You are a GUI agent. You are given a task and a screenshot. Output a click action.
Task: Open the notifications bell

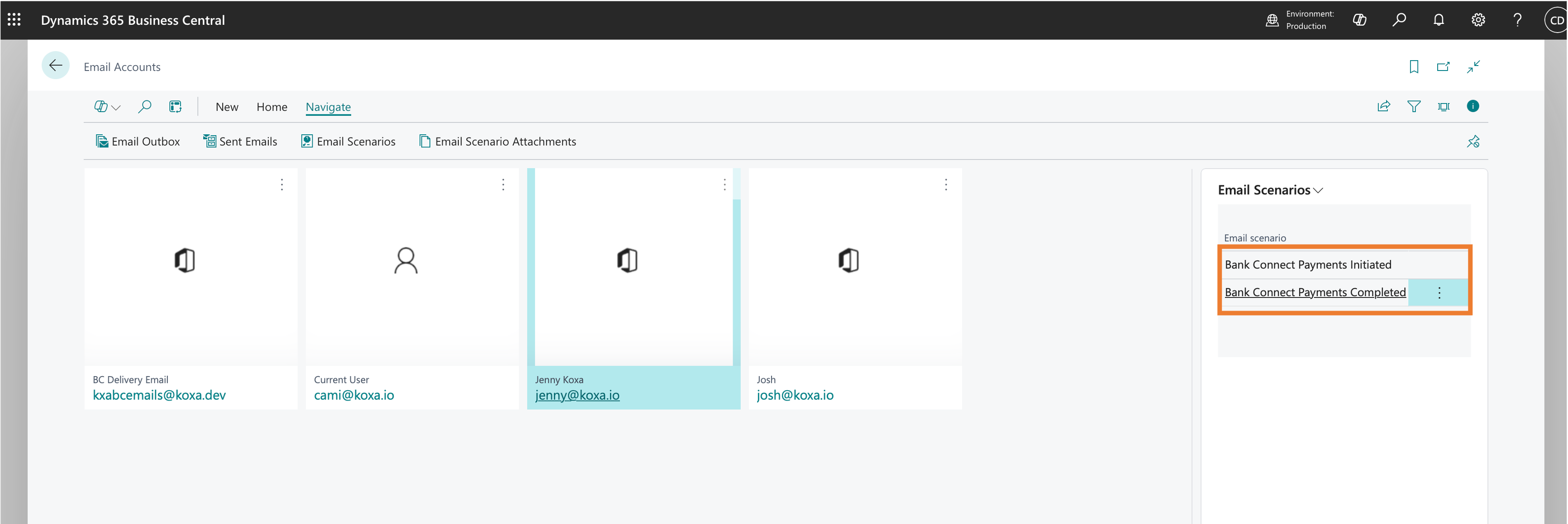point(1438,20)
